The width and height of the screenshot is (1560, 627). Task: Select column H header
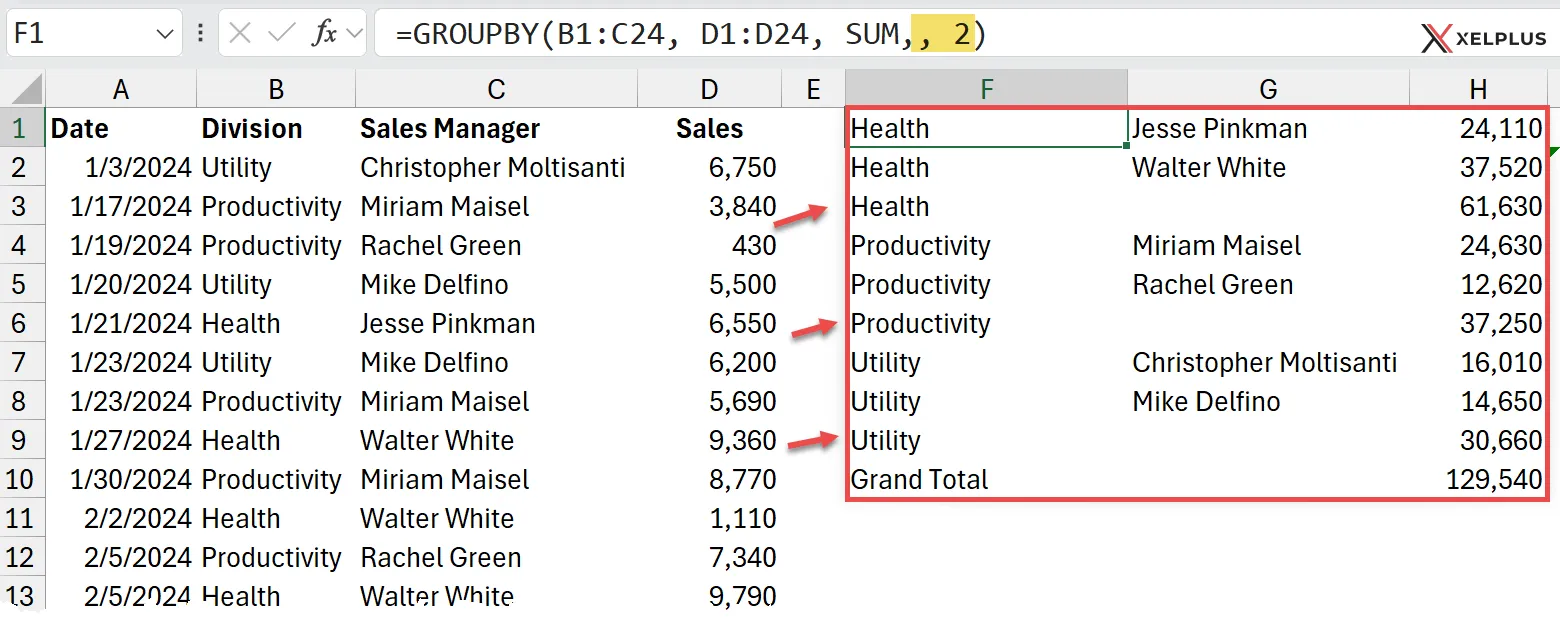(x=1478, y=90)
